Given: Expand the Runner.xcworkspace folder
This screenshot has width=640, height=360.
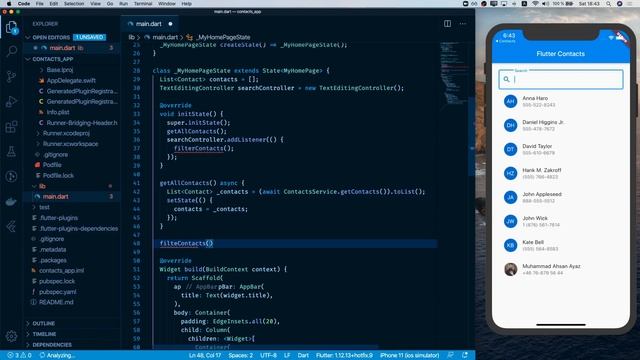Looking at the screenshot, I should [70, 144].
